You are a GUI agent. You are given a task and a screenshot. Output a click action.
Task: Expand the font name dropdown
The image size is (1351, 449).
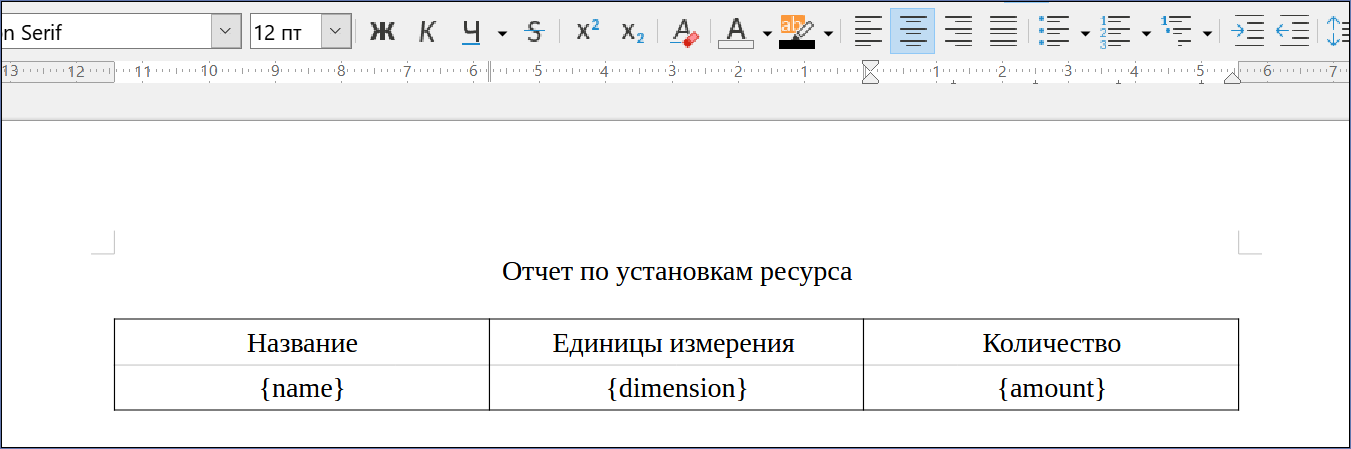(227, 32)
